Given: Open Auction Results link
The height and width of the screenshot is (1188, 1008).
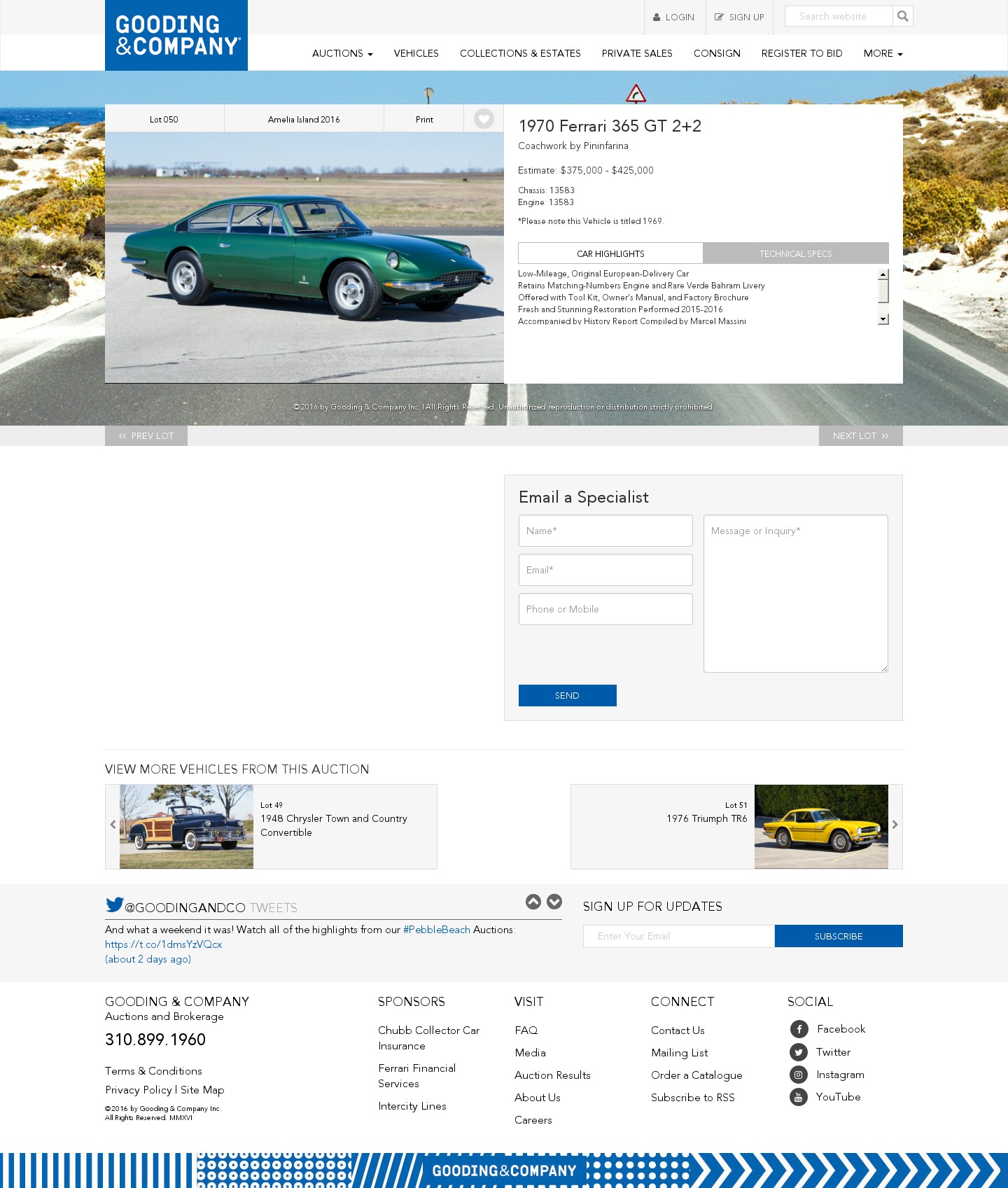Looking at the screenshot, I should click(x=552, y=1075).
